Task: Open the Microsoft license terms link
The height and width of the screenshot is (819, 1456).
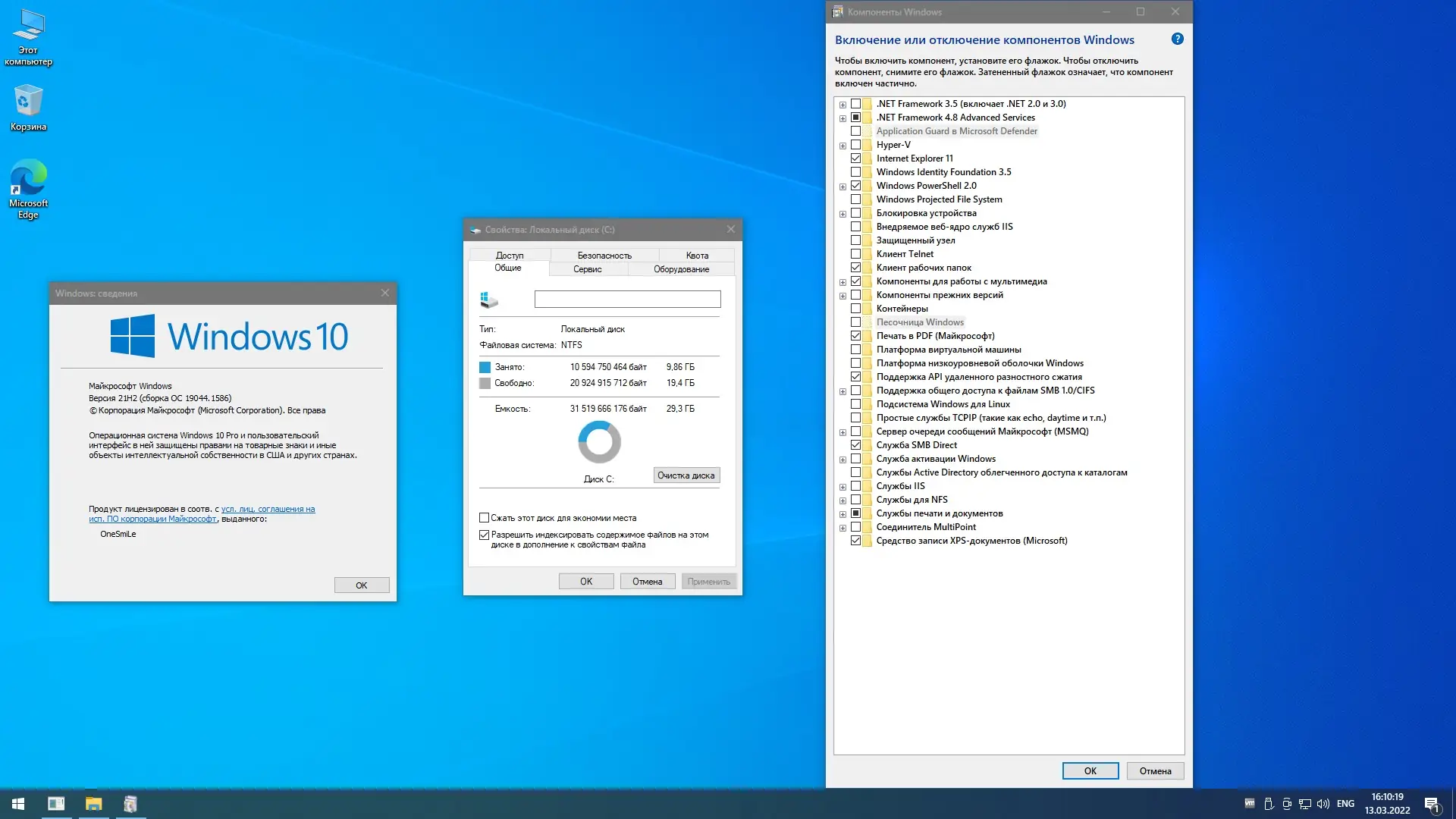Action: 268,510
